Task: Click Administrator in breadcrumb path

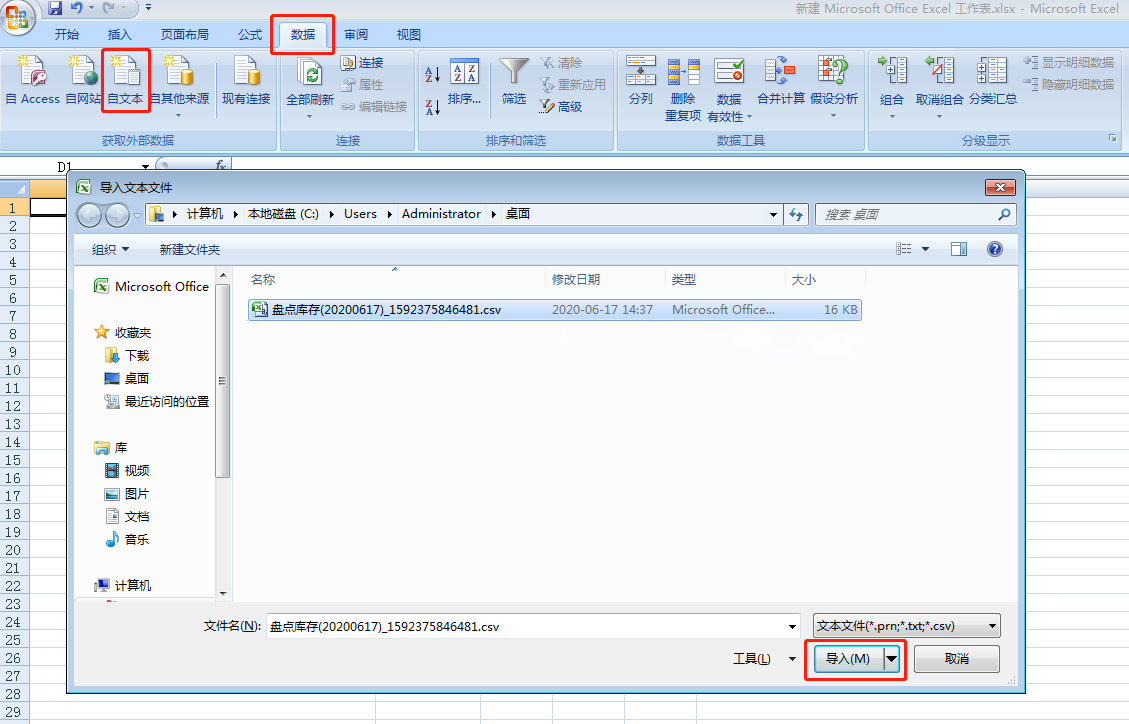Action: (x=441, y=214)
